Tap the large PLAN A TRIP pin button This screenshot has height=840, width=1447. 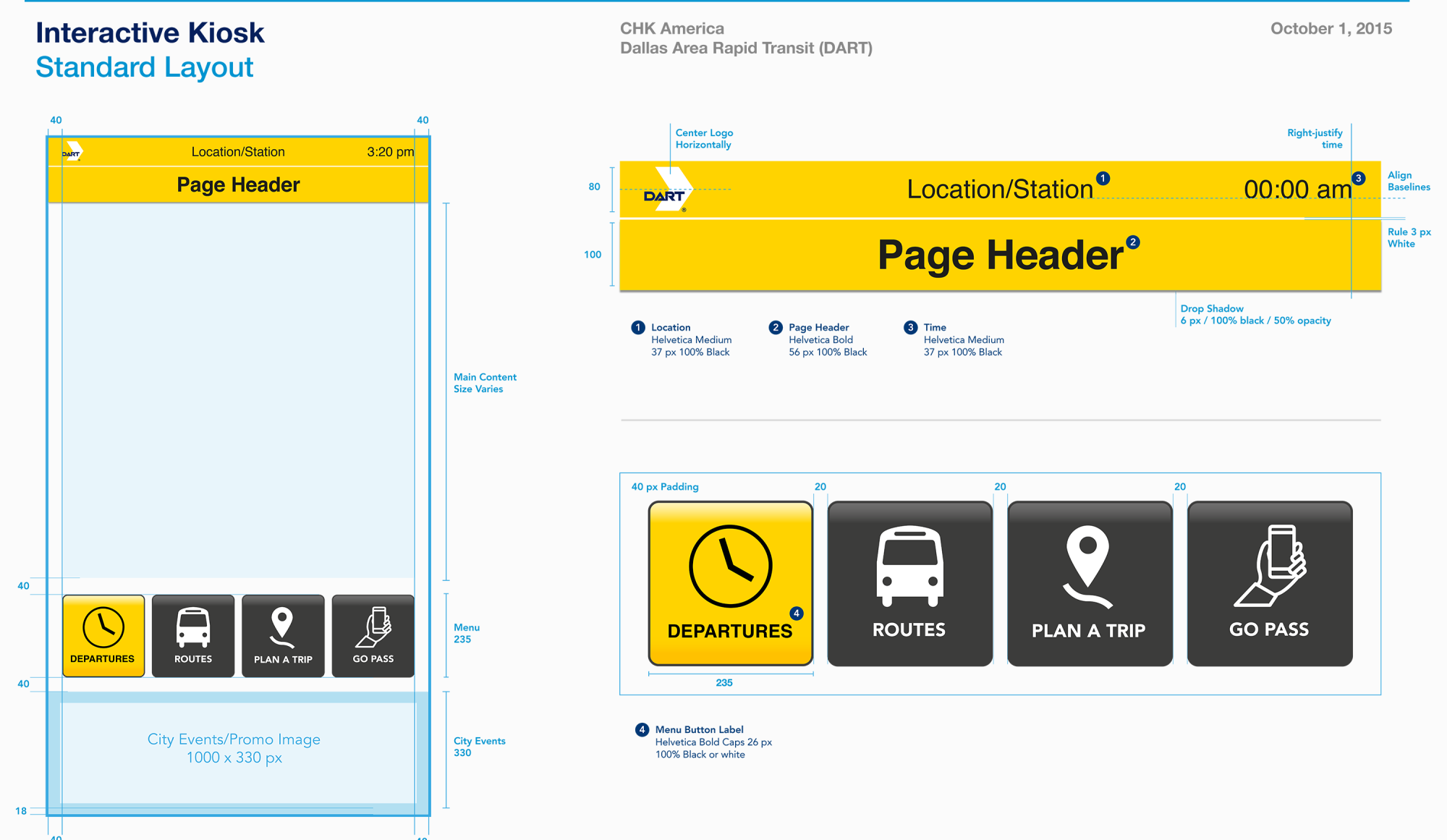pos(1090,583)
